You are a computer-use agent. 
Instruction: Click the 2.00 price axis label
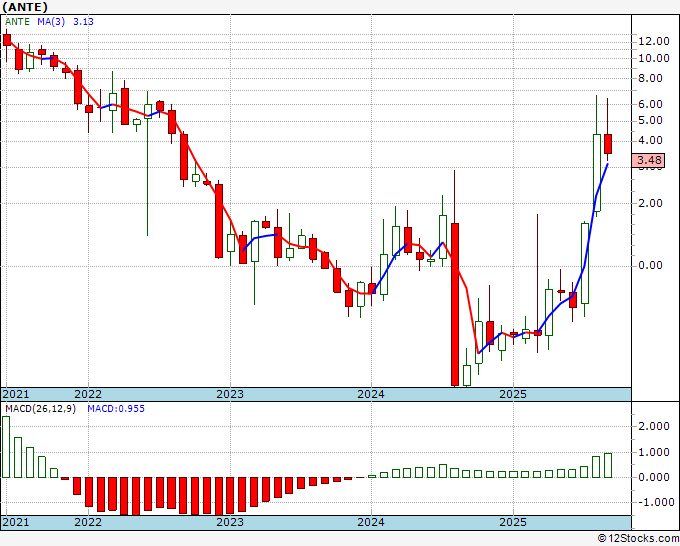[650, 203]
